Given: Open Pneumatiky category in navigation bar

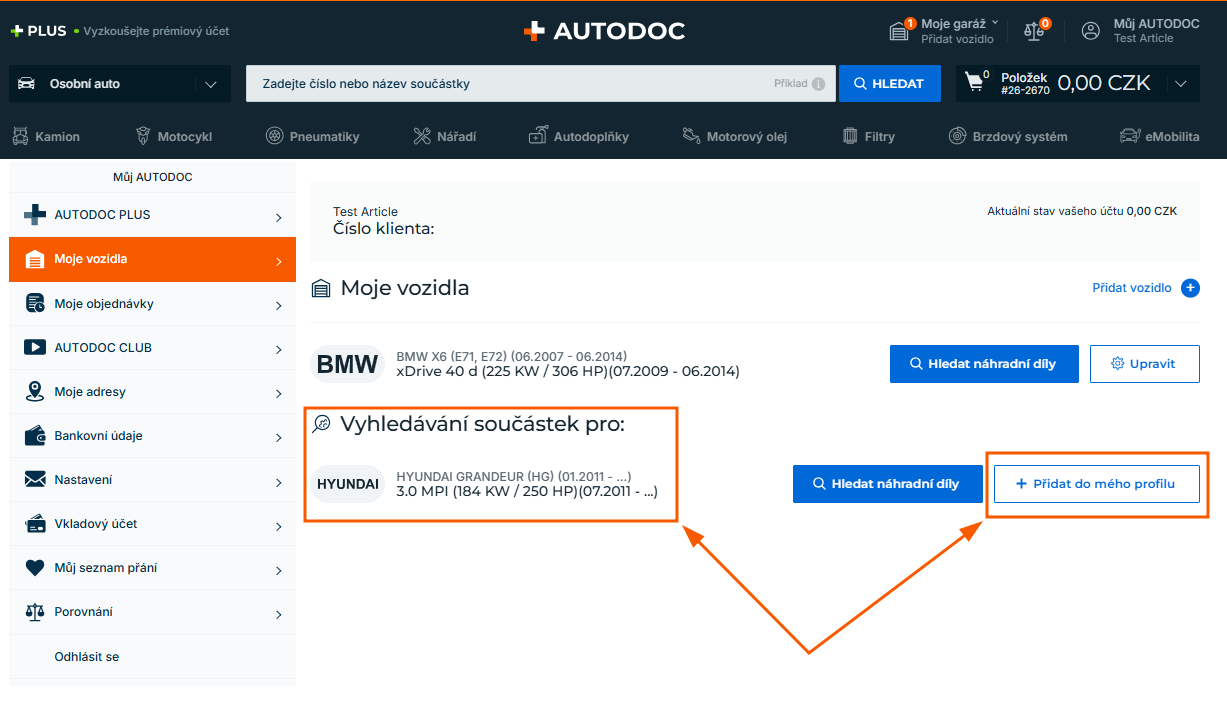Looking at the screenshot, I should click(x=312, y=136).
